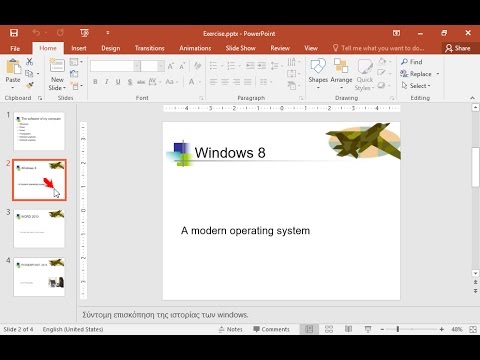Open the slide Layout dropdown
This screenshot has width=480, height=360.
[x=76, y=62]
